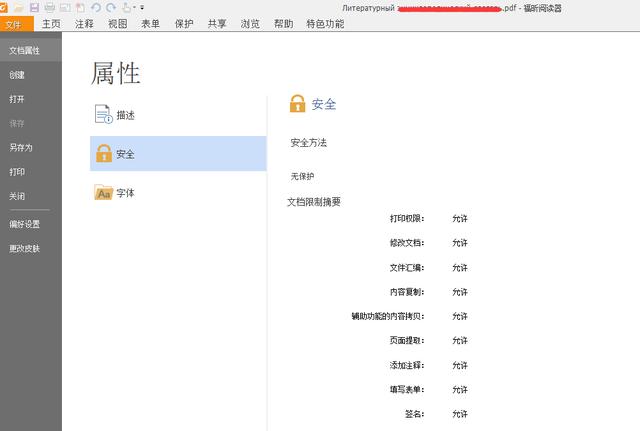Click the 无保护 value text

[302, 176]
